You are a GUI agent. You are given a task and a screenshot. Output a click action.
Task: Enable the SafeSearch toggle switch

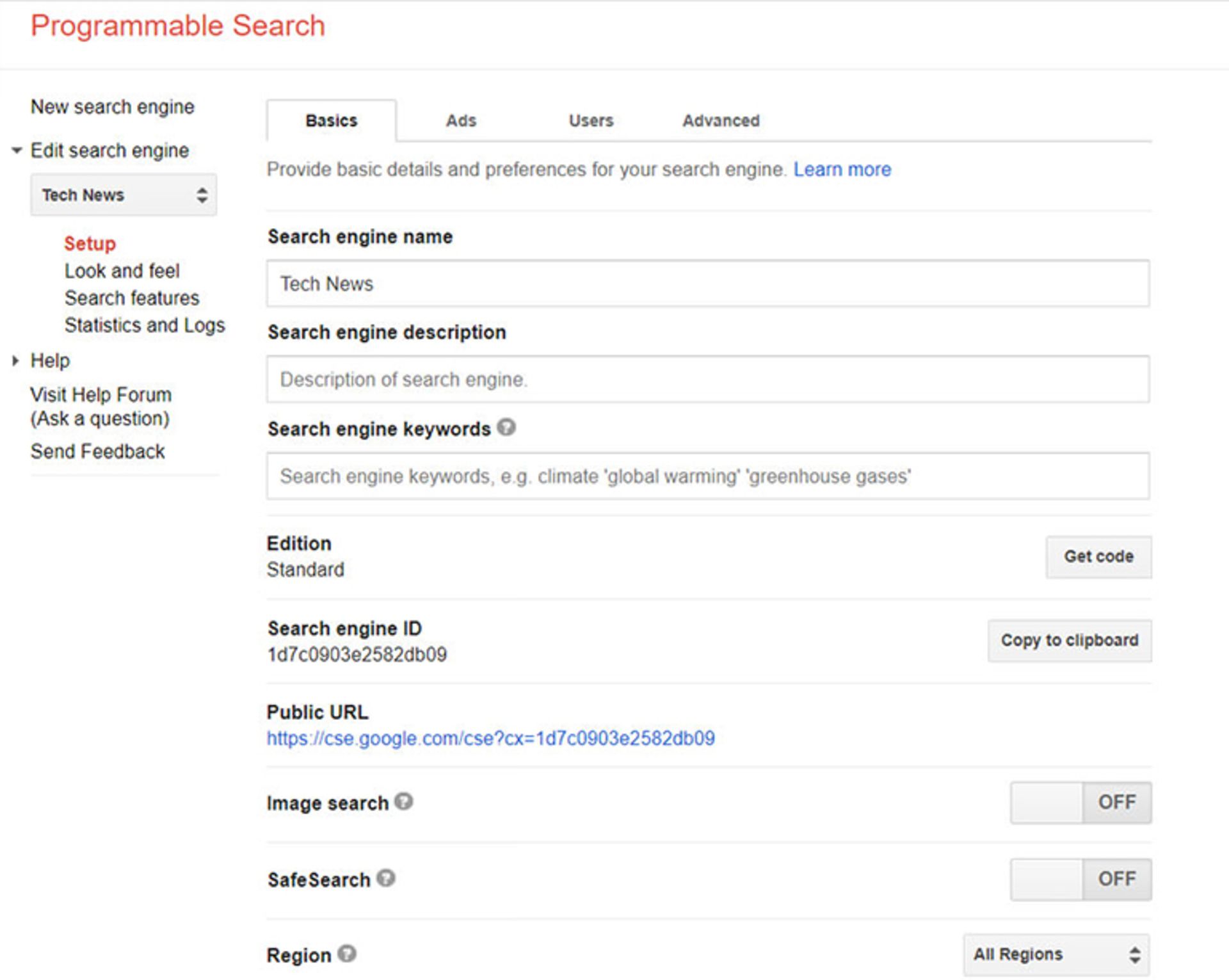(1080, 879)
